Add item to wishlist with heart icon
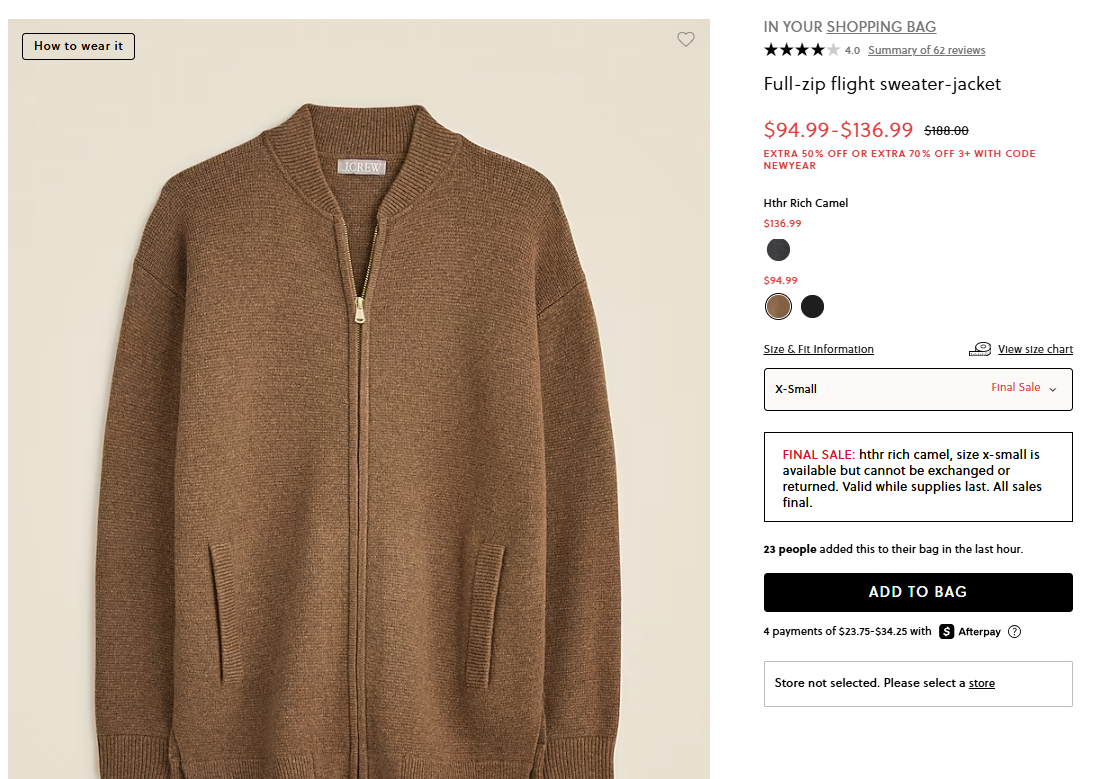Viewport: 1097px width, 779px height. [x=685, y=40]
